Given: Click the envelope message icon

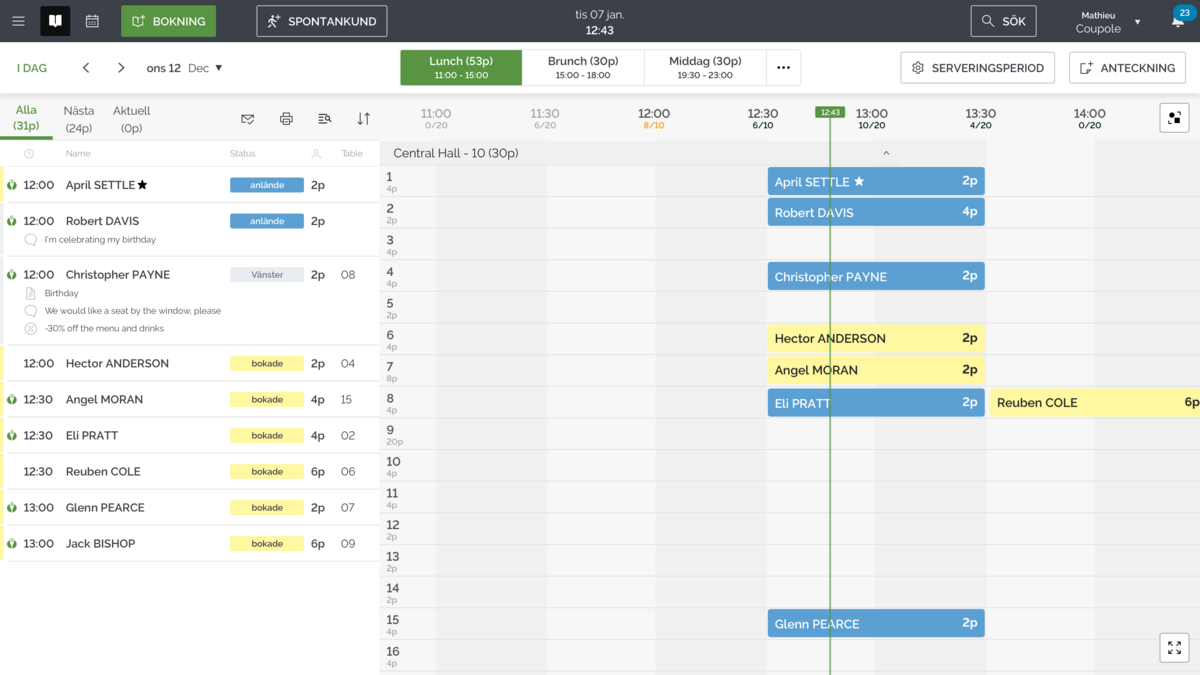Looking at the screenshot, I should (248, 119).
